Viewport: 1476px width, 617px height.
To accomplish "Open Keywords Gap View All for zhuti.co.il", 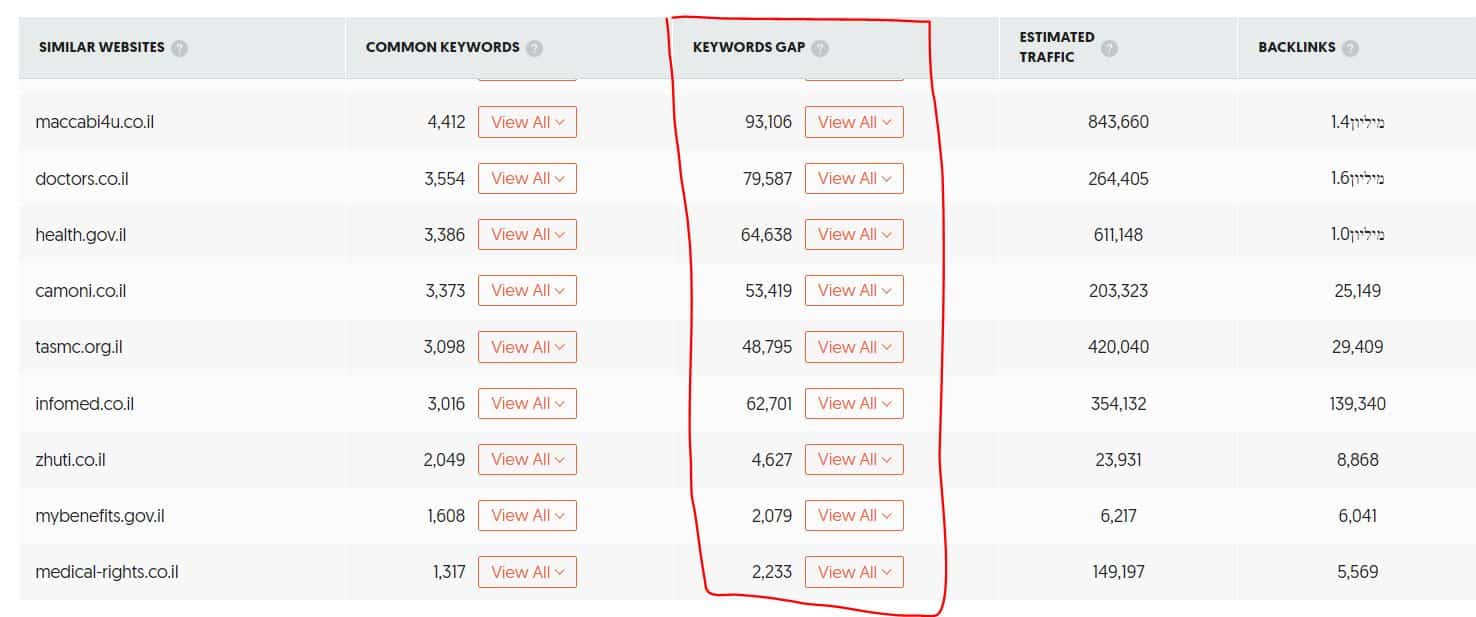I will click(x=854, y=459).
